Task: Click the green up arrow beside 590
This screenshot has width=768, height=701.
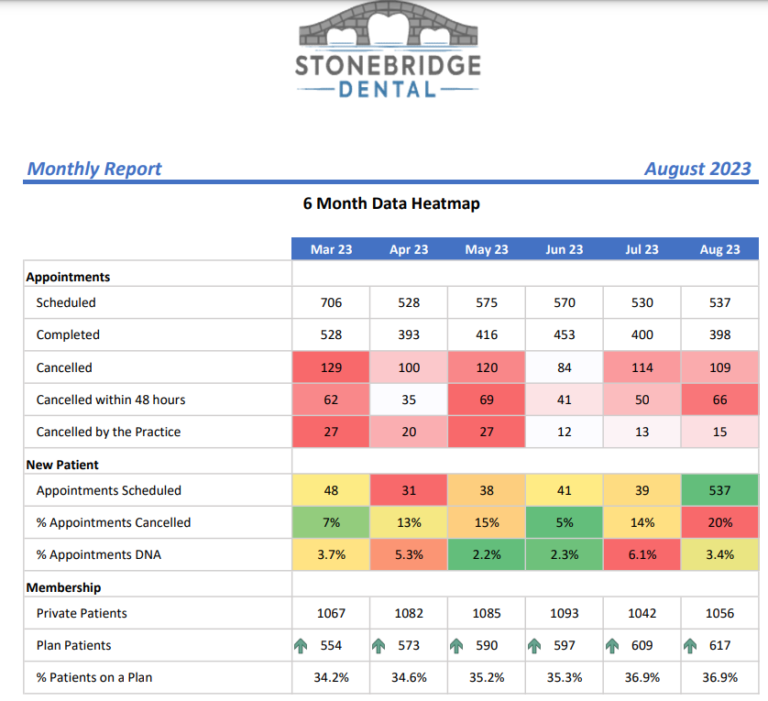Action: pos(456,646)
